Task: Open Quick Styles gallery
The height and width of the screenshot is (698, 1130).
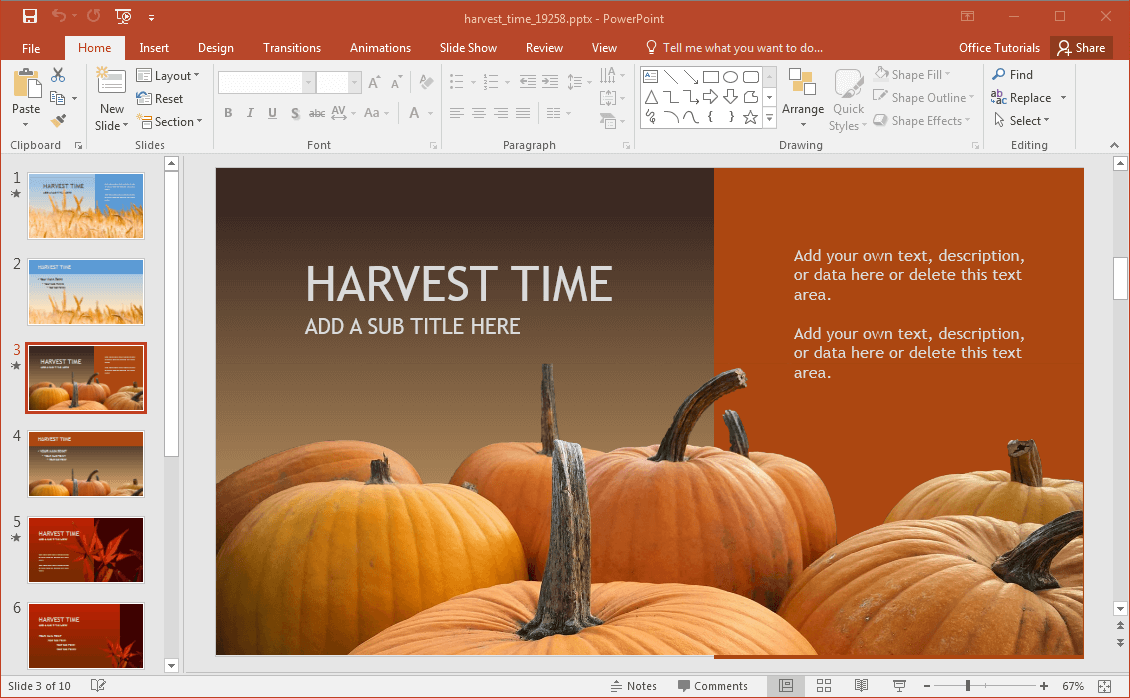Action: 848,100
